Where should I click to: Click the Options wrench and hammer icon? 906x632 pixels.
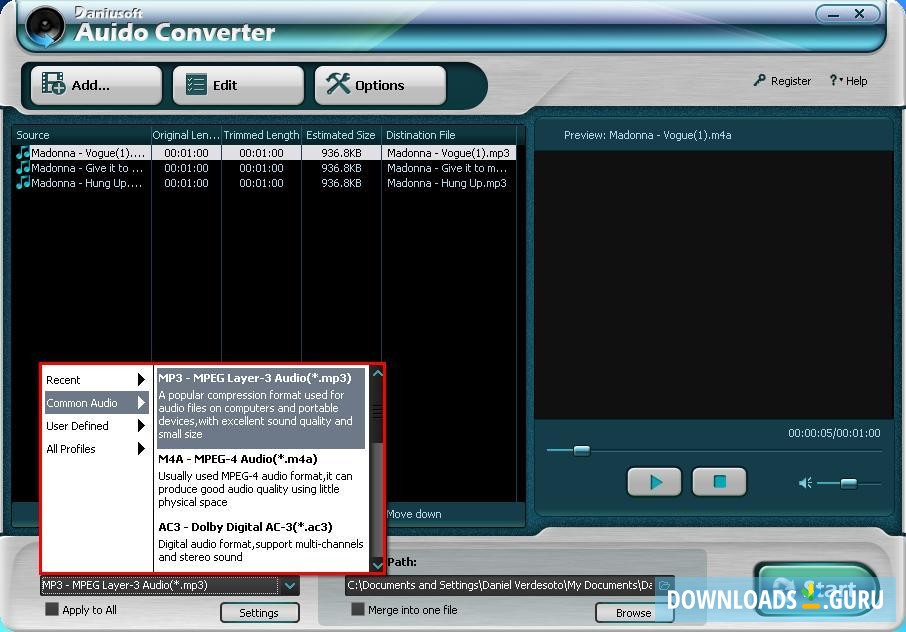338,84
